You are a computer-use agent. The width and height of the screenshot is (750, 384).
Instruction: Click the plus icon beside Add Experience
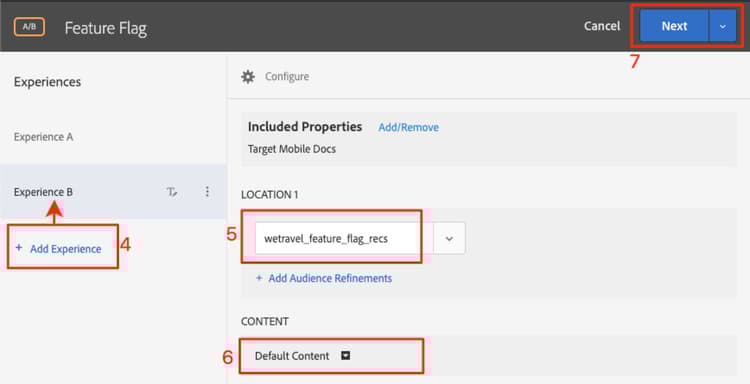point(19,248)
